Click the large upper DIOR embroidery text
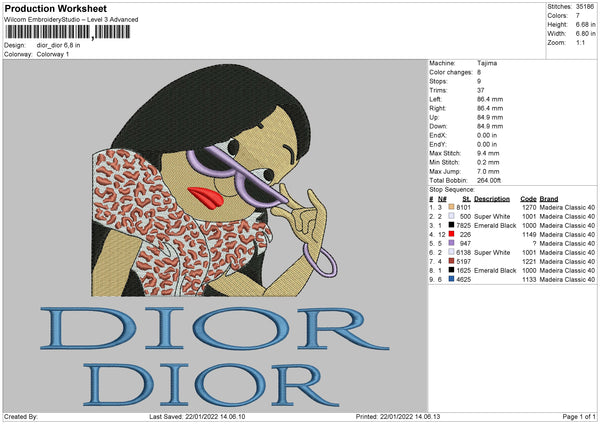The height and width of the screenshot is (424, 600). point(214,328)
